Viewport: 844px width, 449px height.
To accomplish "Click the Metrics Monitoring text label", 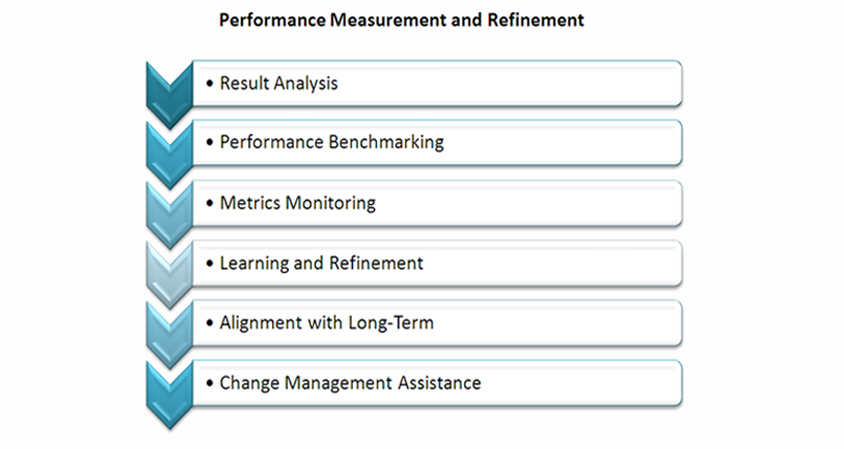I will click(298, 203).
